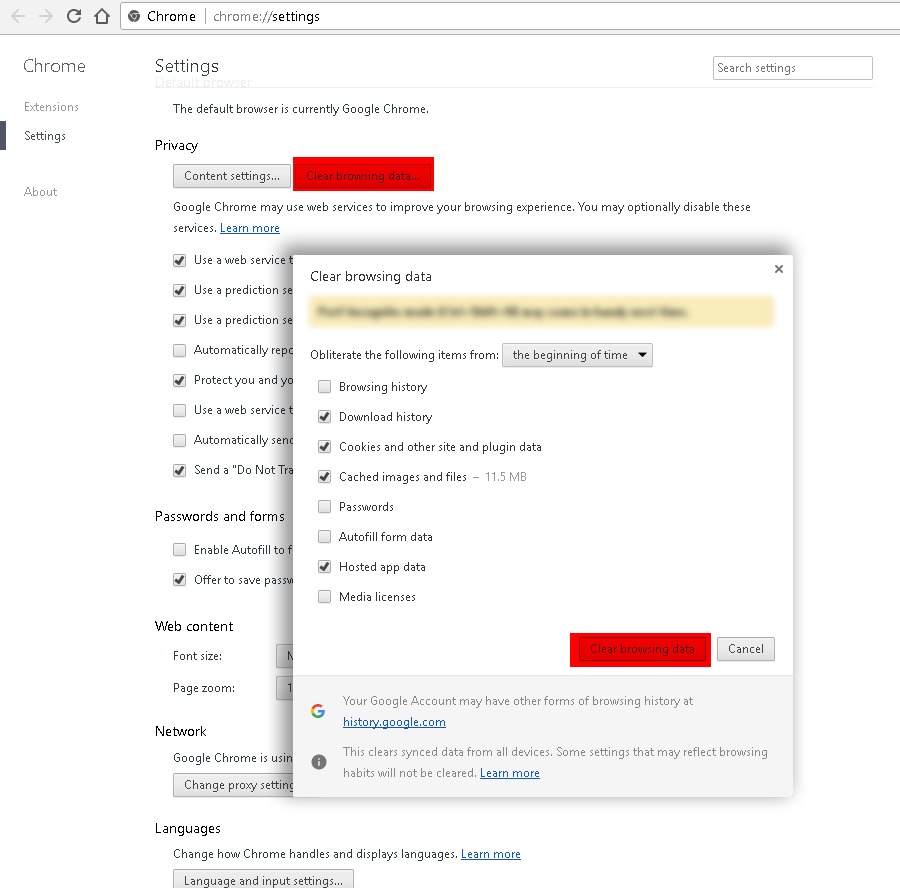Enable the Passwords checkbox in dialog
The width and height of the screenshot is (900, 888).
pyautogui.click(x=324, y=506)
